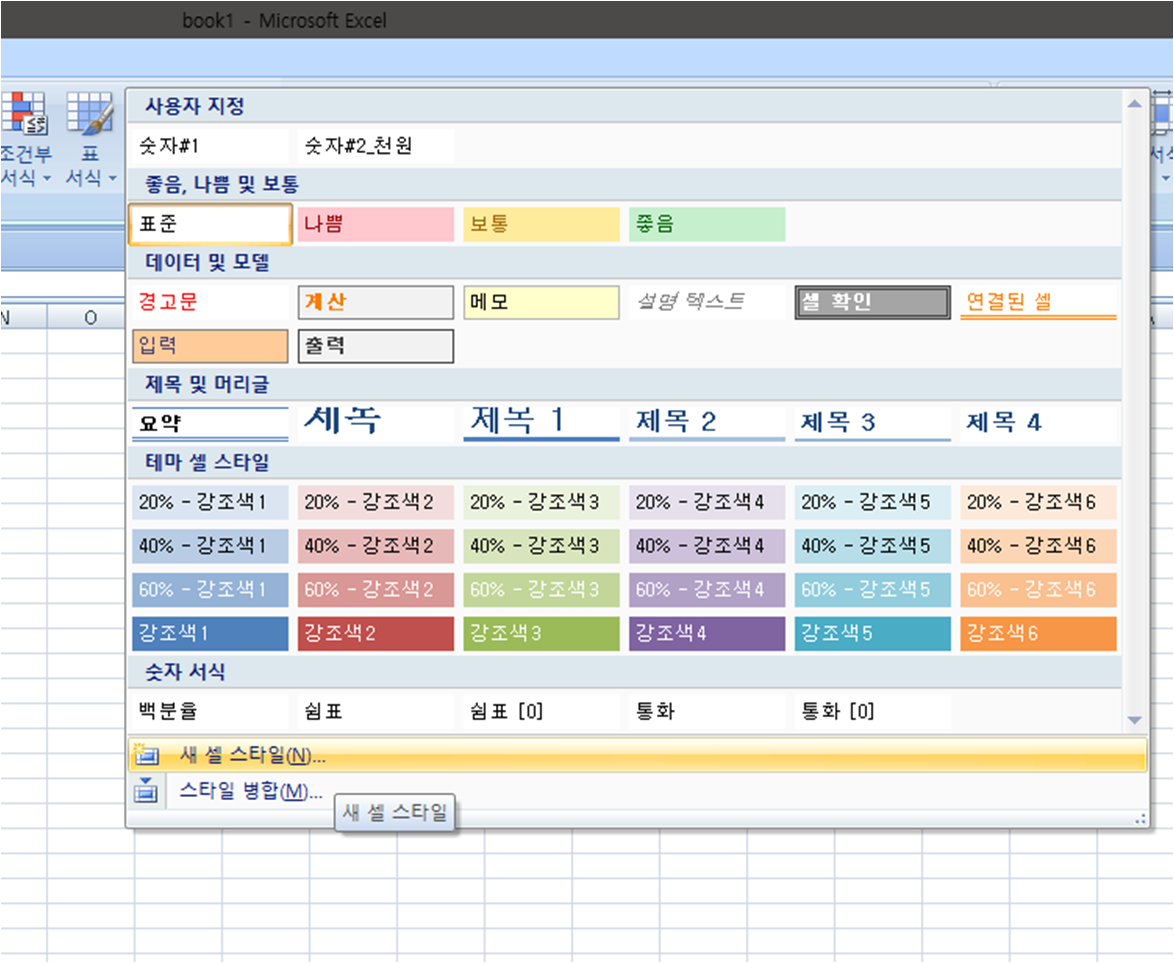
Task: Apply the 제목 3 heading style
Action: tap(872, 424)
